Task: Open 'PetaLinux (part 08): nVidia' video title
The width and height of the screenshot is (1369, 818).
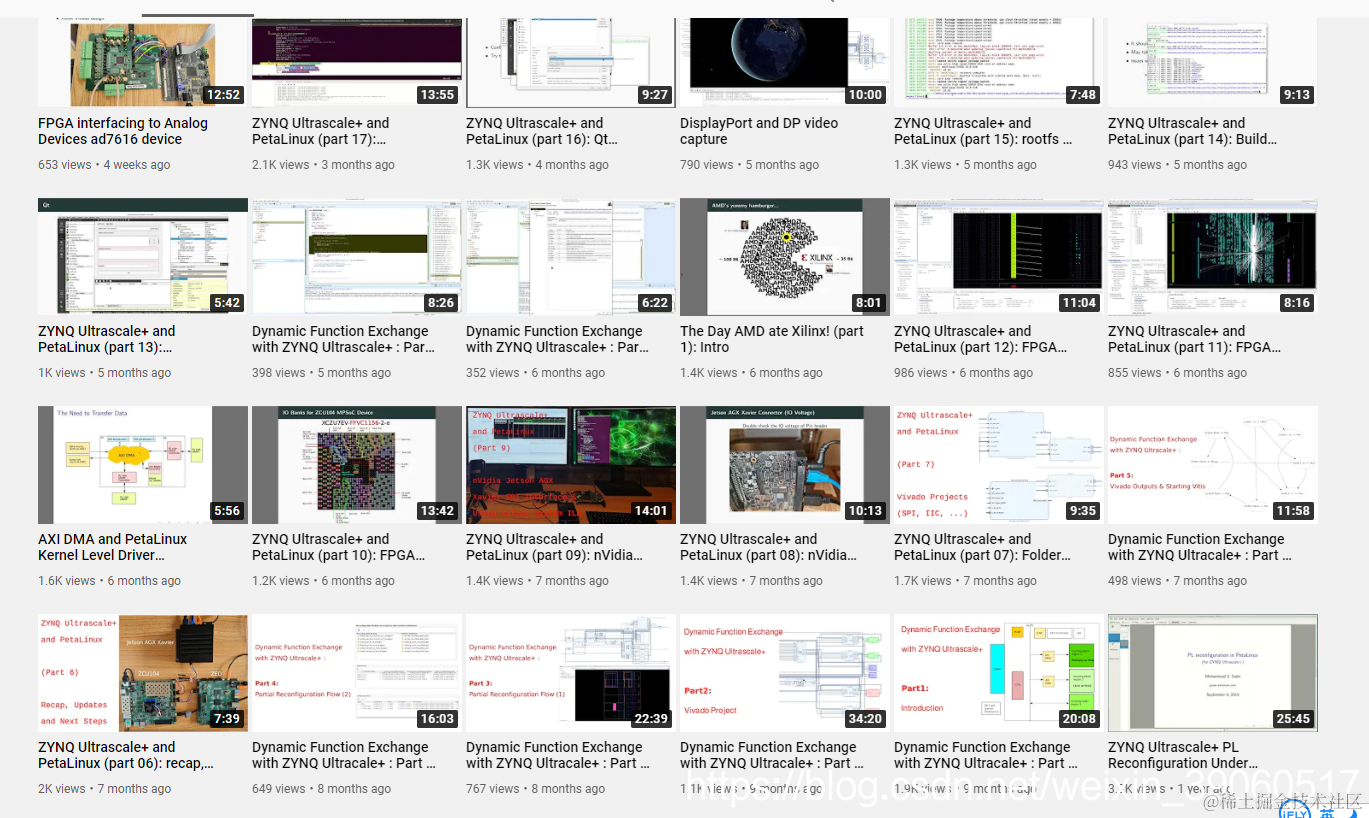Action: (x=769, y=547)
